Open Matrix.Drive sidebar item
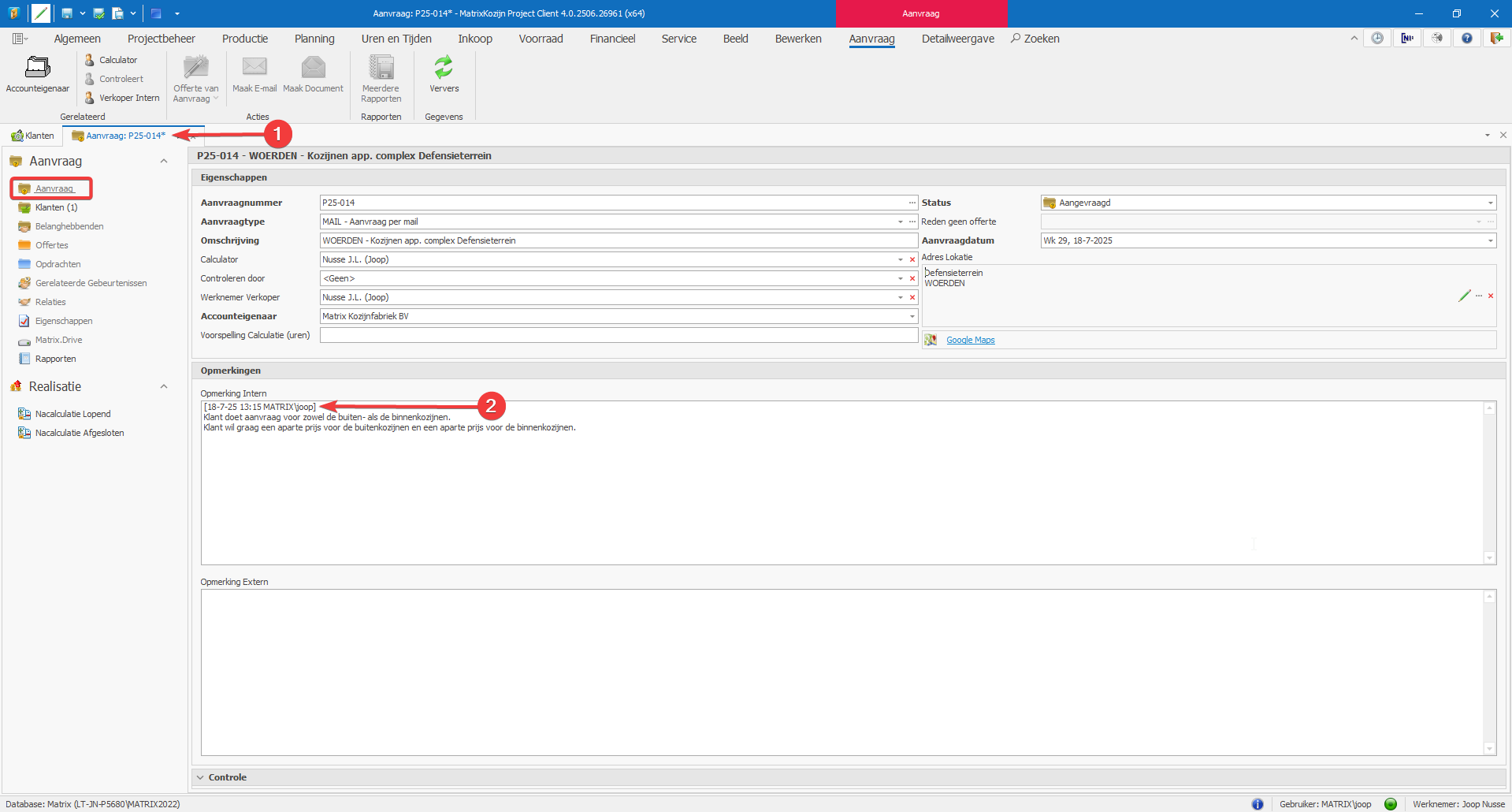This screenshot has height=812, width=1512. 58,340
